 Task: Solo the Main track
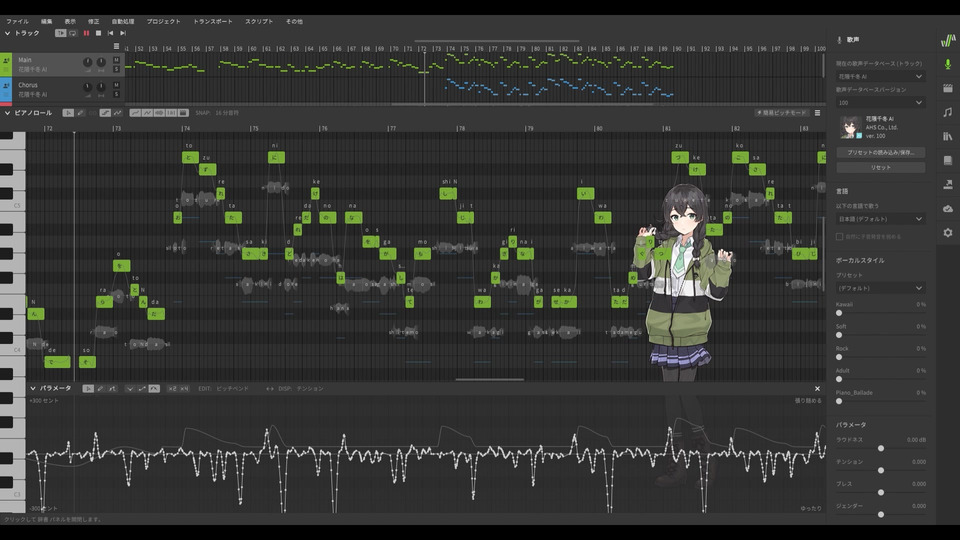point(116,69)
